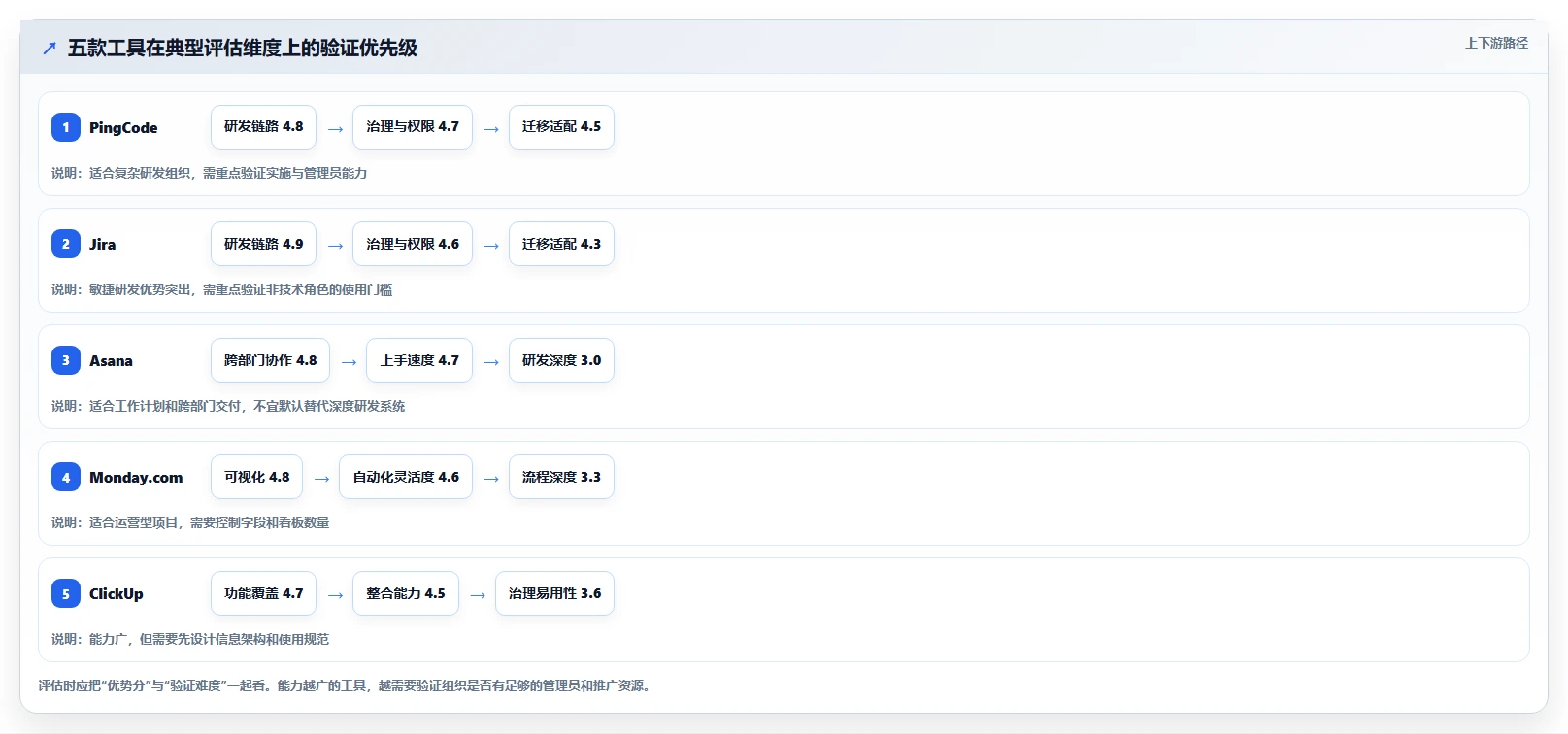Click the number 3 badge for Asana
Screen dimensions: 1568x734
click(x=66, y=360)
